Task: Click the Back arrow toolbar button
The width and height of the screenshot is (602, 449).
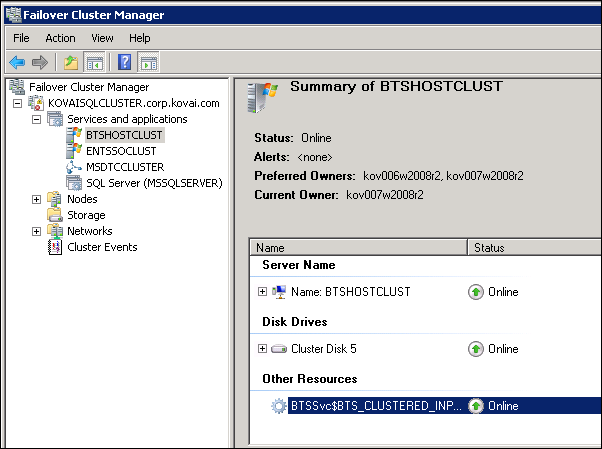Action: (x=17, y=62)
